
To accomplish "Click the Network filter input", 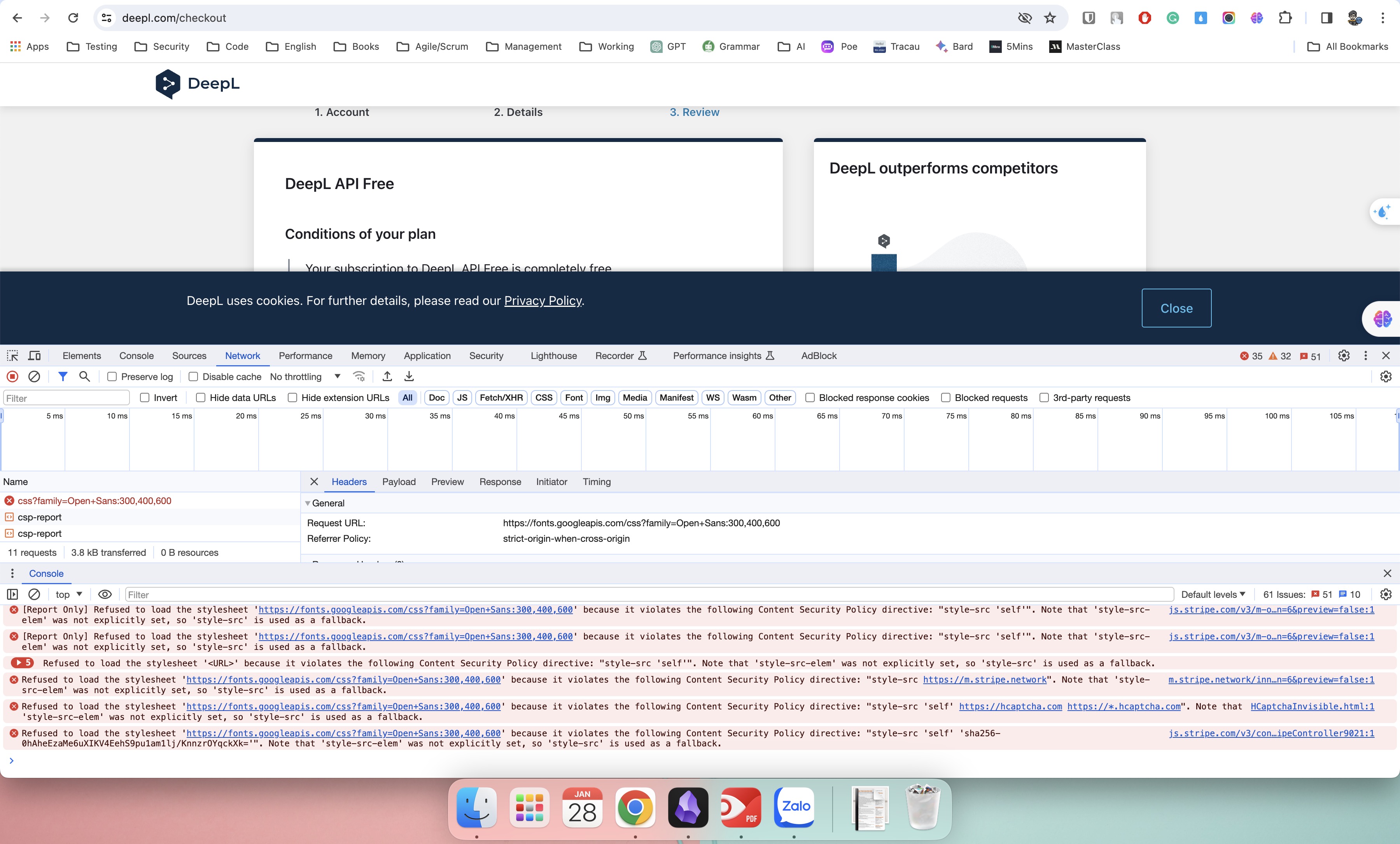I will (x=66, y=398).
